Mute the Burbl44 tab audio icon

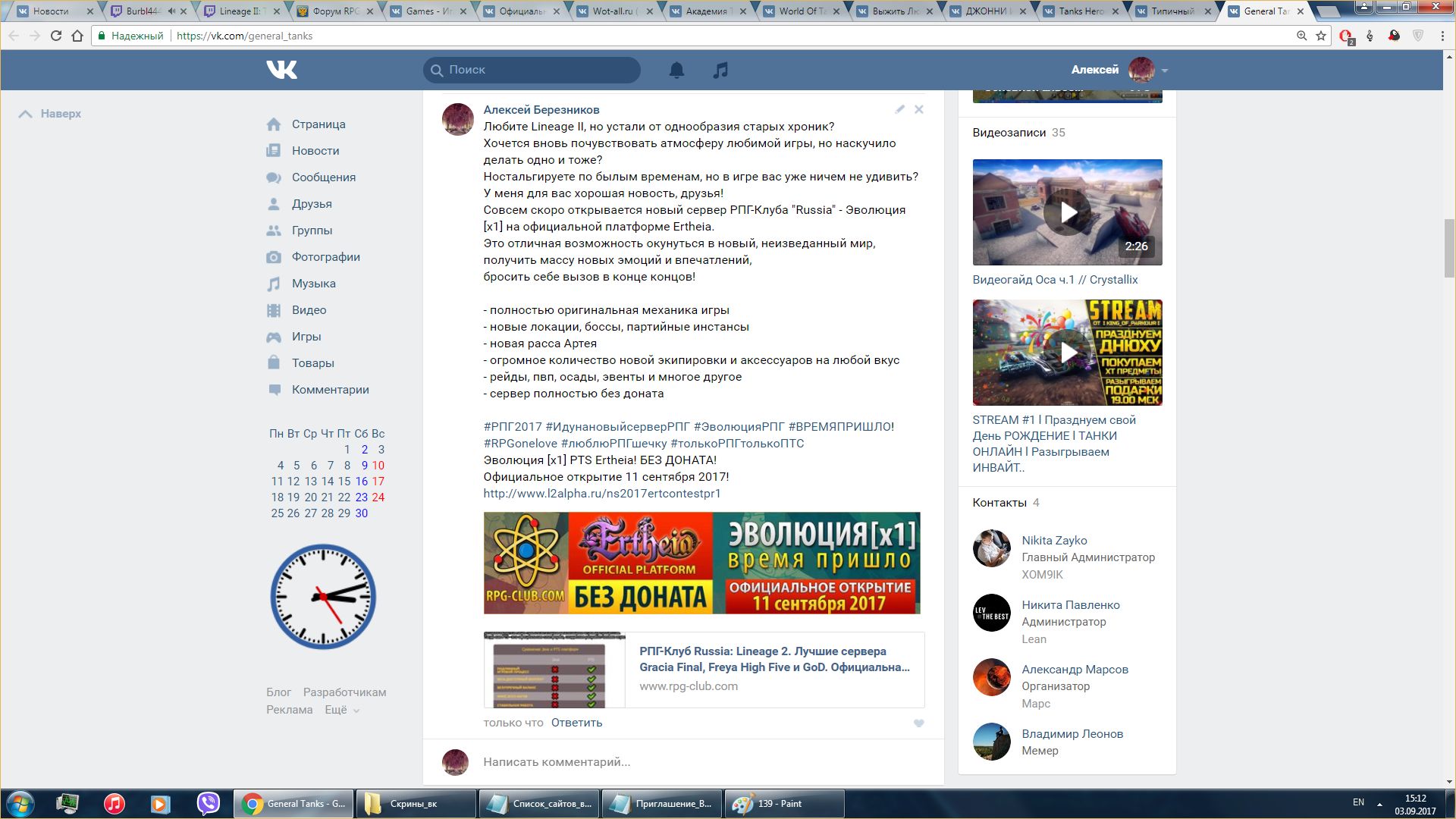coord(171,11)
